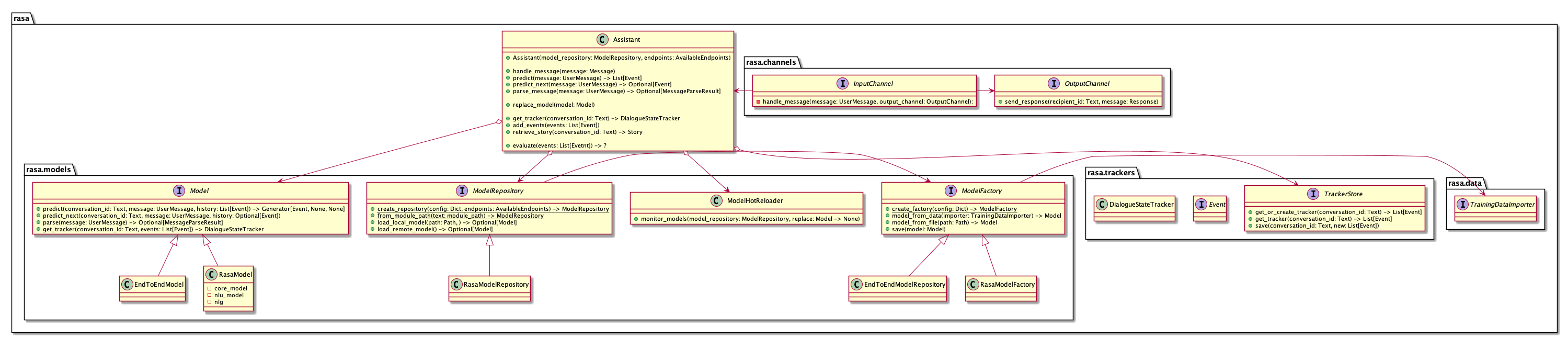The height and width of the screenshot is (338, 1568).
Task: Select the rasa package label
Action: point(21,18)
